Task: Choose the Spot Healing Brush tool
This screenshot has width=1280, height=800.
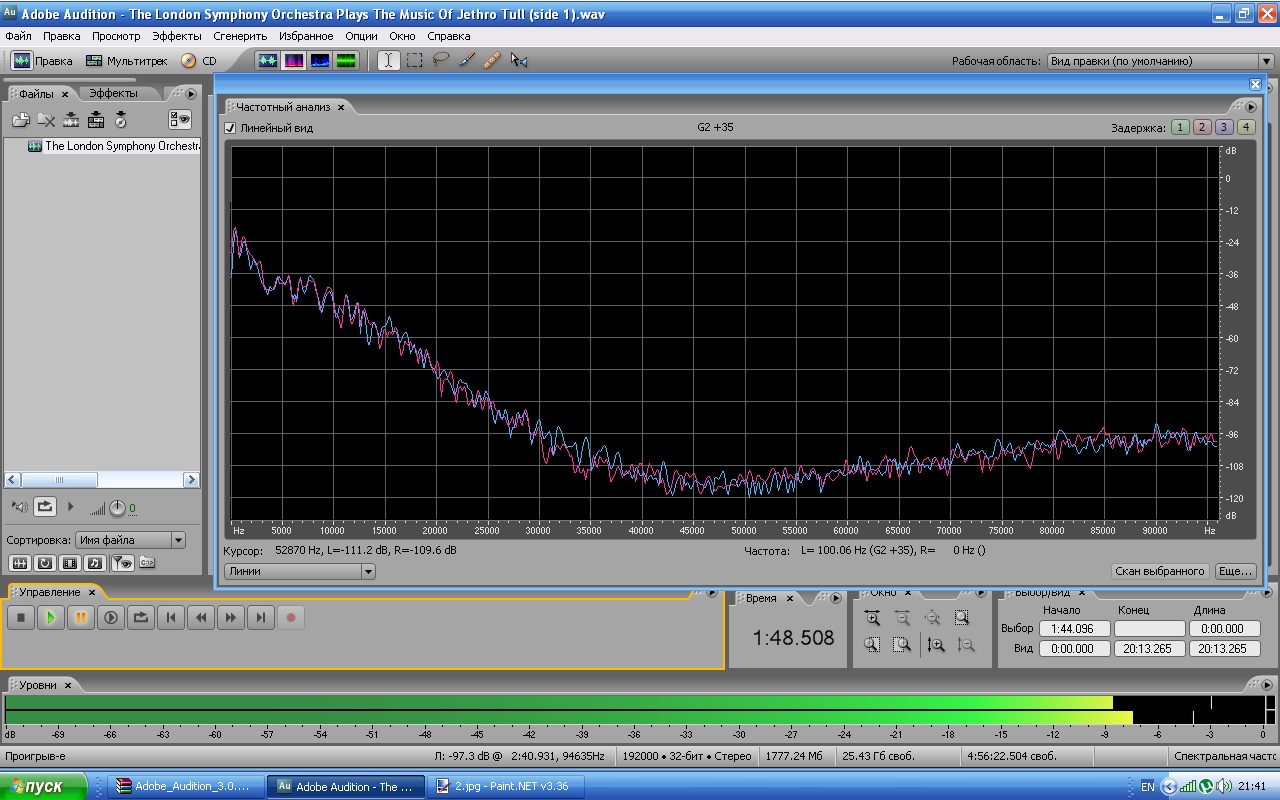Action: (x=492, y=60)
